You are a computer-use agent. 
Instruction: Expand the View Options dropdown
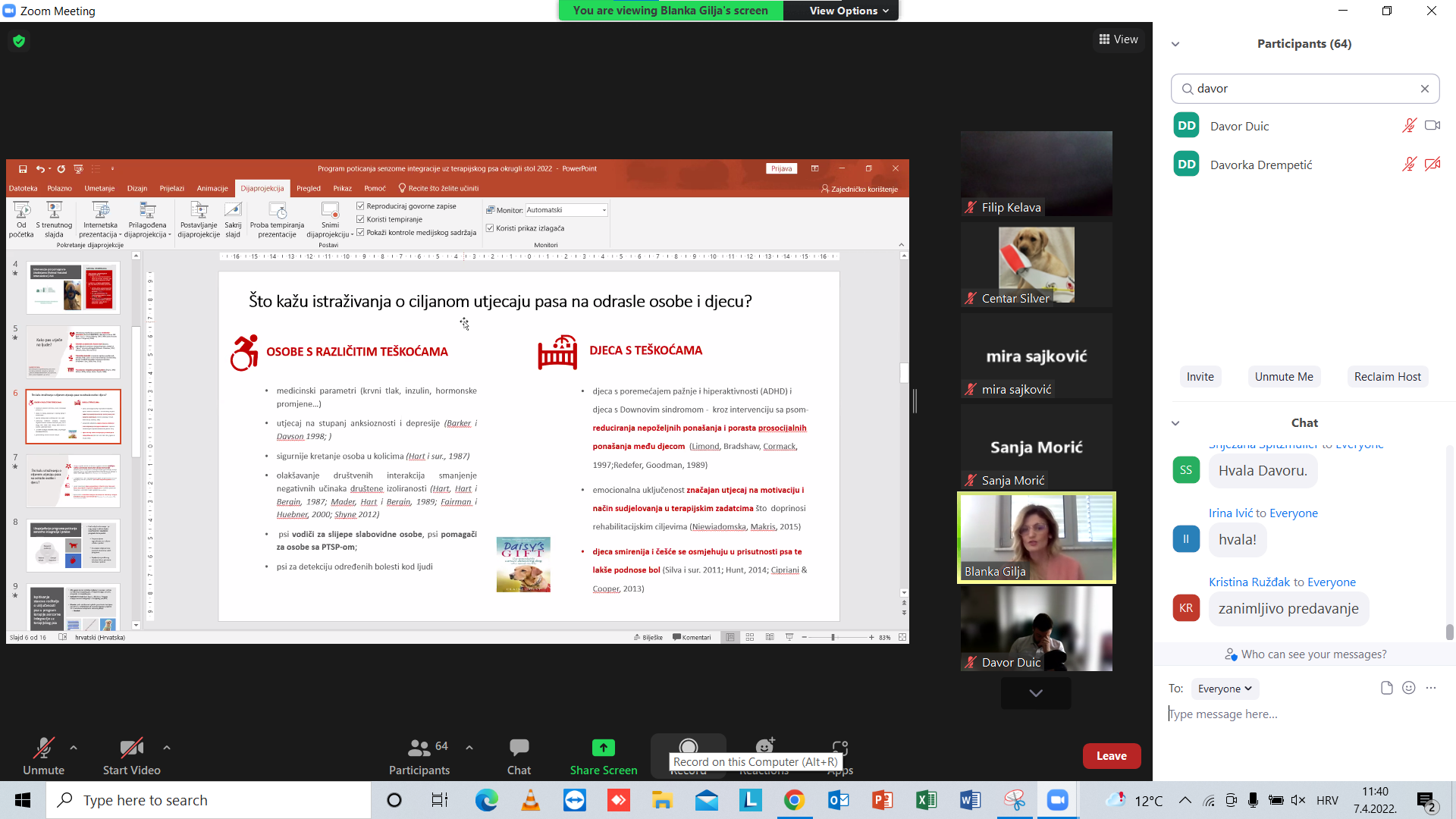(848, 11)
